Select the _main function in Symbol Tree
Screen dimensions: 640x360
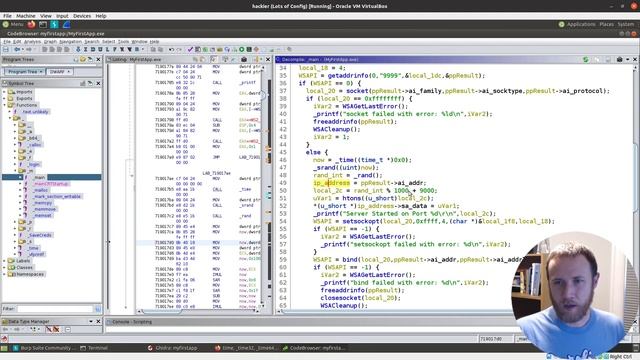[40, 177]
